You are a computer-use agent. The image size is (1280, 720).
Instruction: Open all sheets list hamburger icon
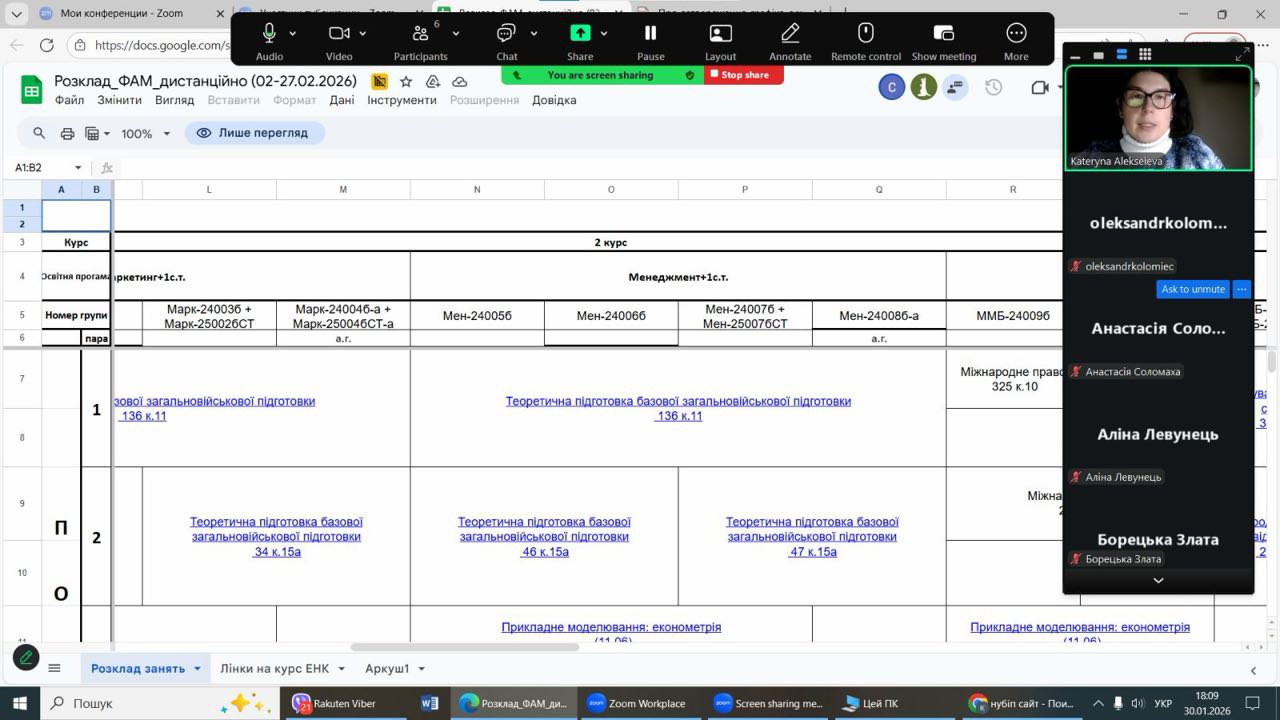55,668
